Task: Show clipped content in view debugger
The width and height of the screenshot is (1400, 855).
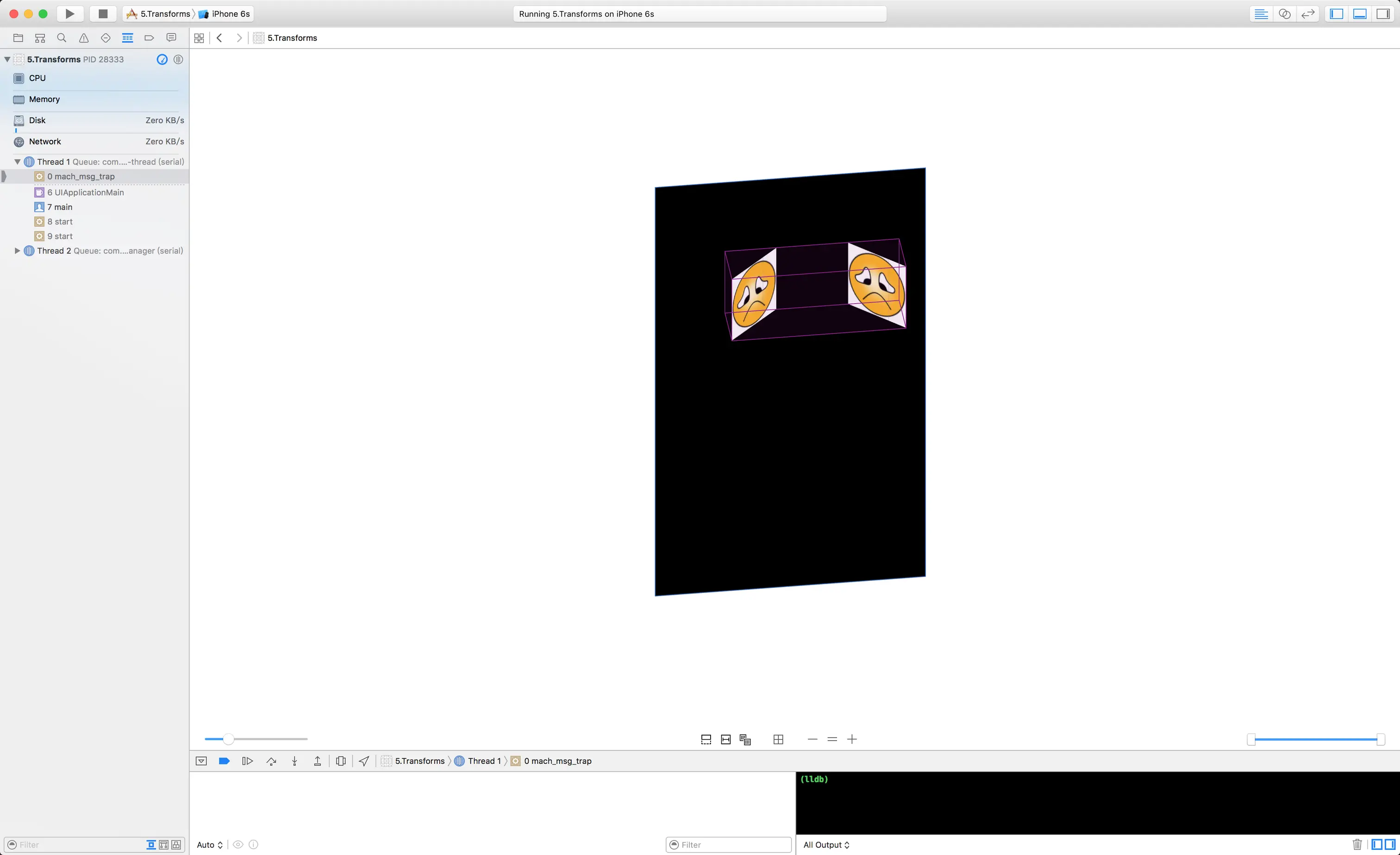Action: (x=706, y=740)
